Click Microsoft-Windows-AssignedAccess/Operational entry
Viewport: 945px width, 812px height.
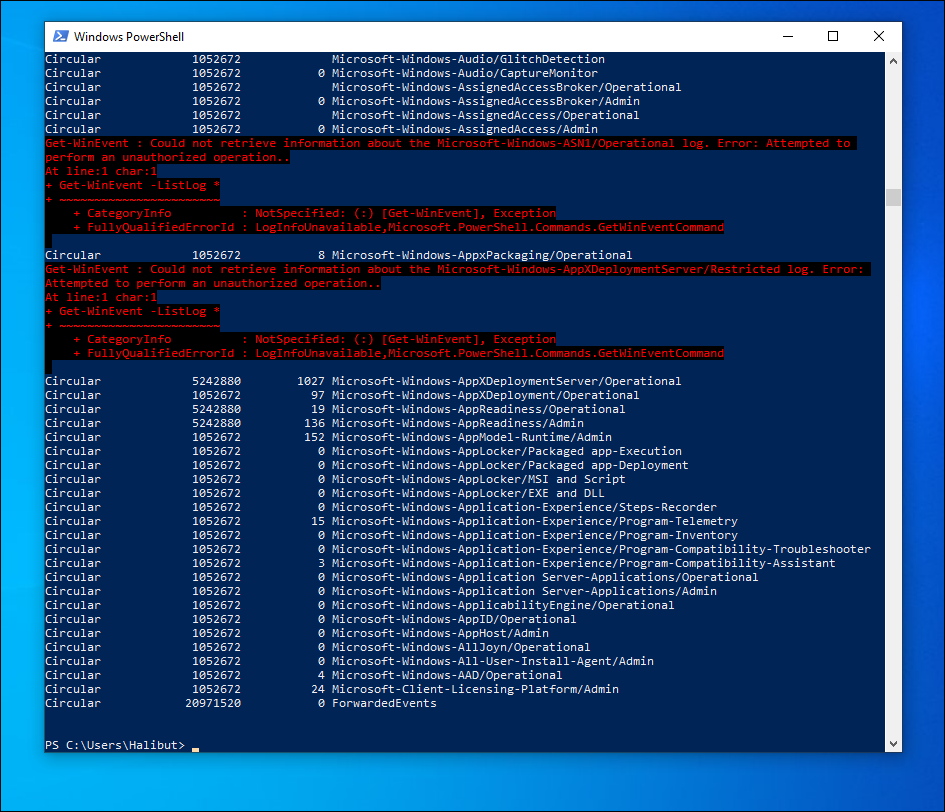point(485,115)
